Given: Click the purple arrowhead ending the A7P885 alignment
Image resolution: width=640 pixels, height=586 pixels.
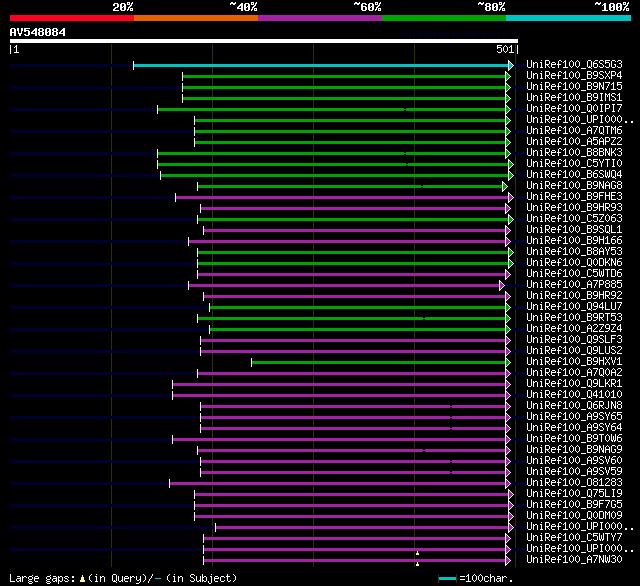Looking at the screenshot, I should click(x=502, y=286).
